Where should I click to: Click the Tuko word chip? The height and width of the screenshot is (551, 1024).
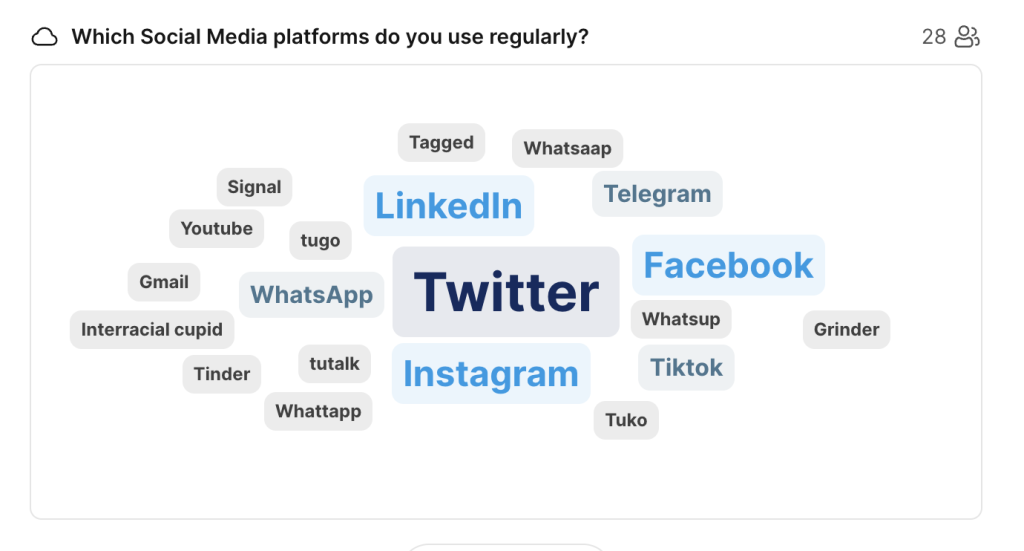626,420
